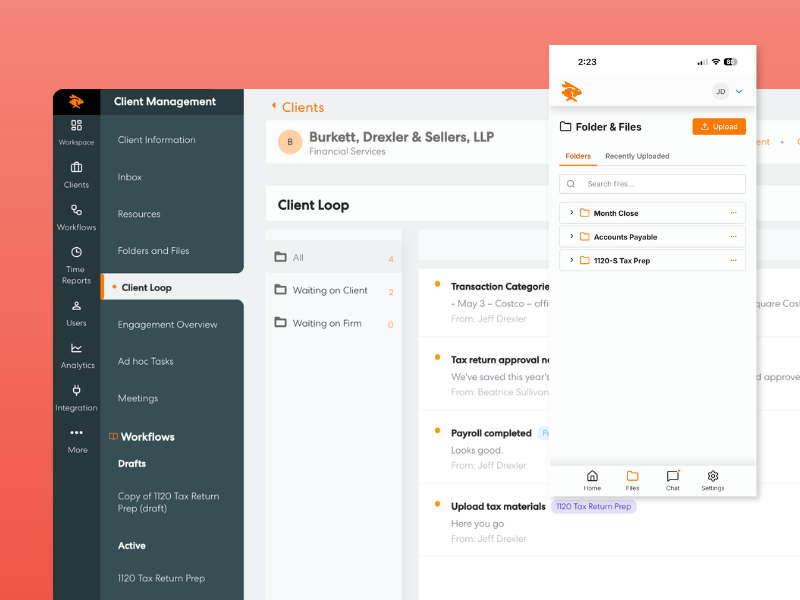Expand the Accounts Payable folder chevron
The image size is (800, 600).
(x=571, y=236)
